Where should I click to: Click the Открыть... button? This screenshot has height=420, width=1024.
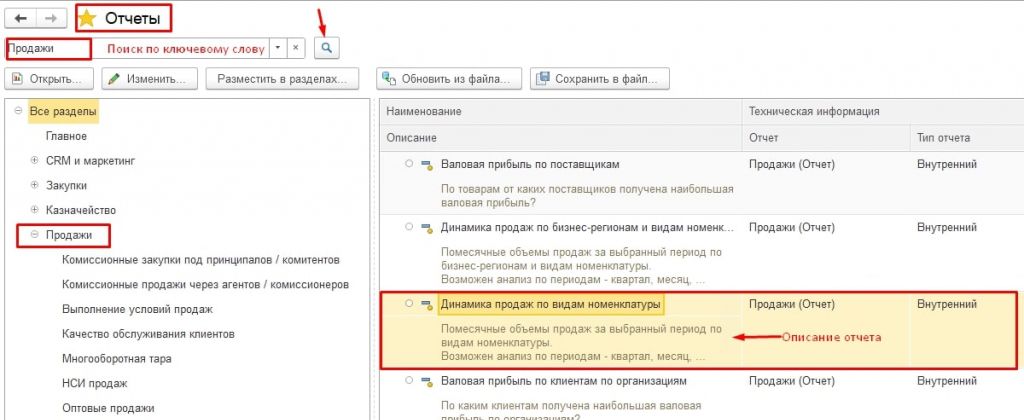click(49, 79)
